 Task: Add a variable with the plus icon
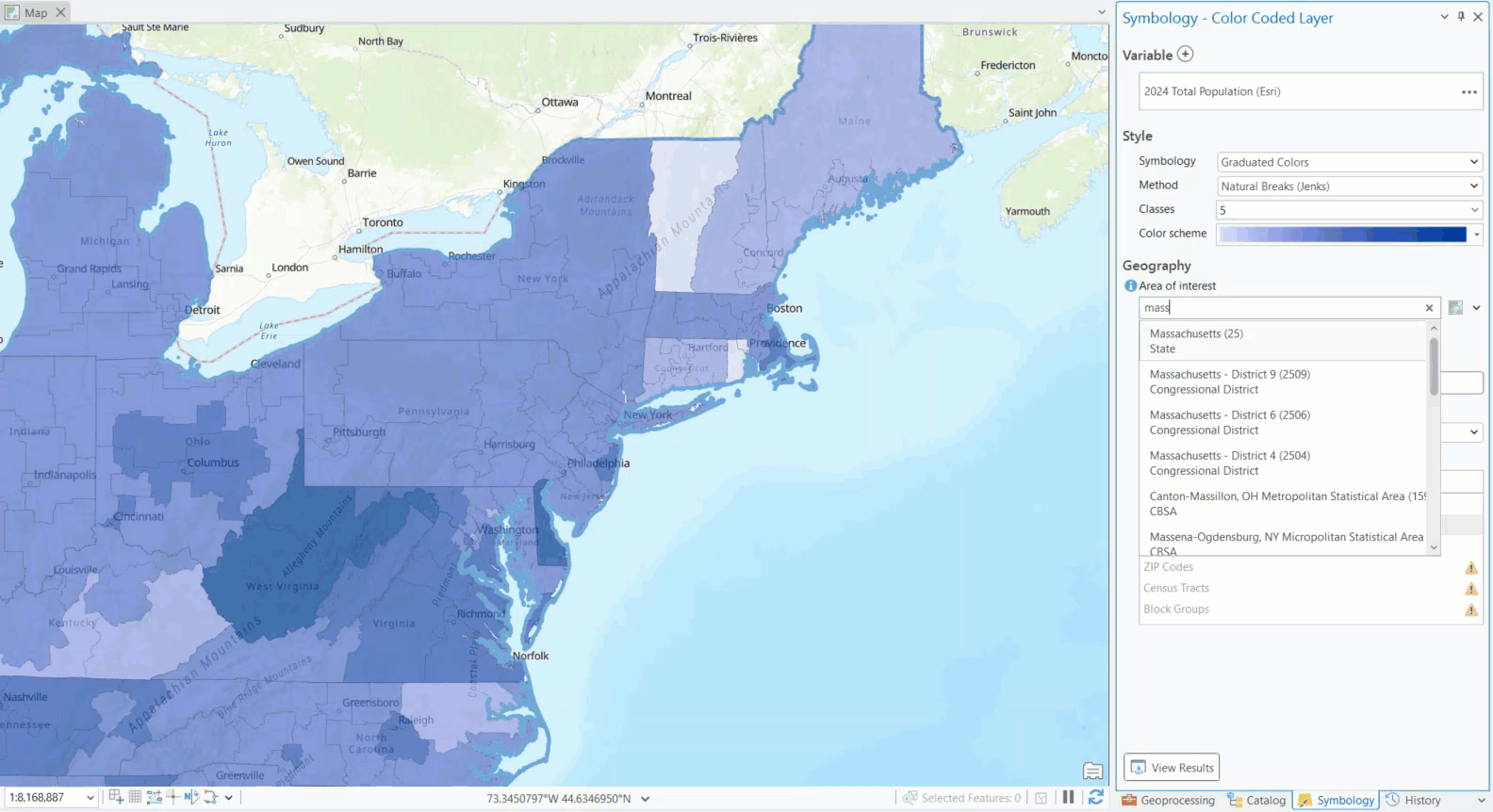click(1186, 55)
